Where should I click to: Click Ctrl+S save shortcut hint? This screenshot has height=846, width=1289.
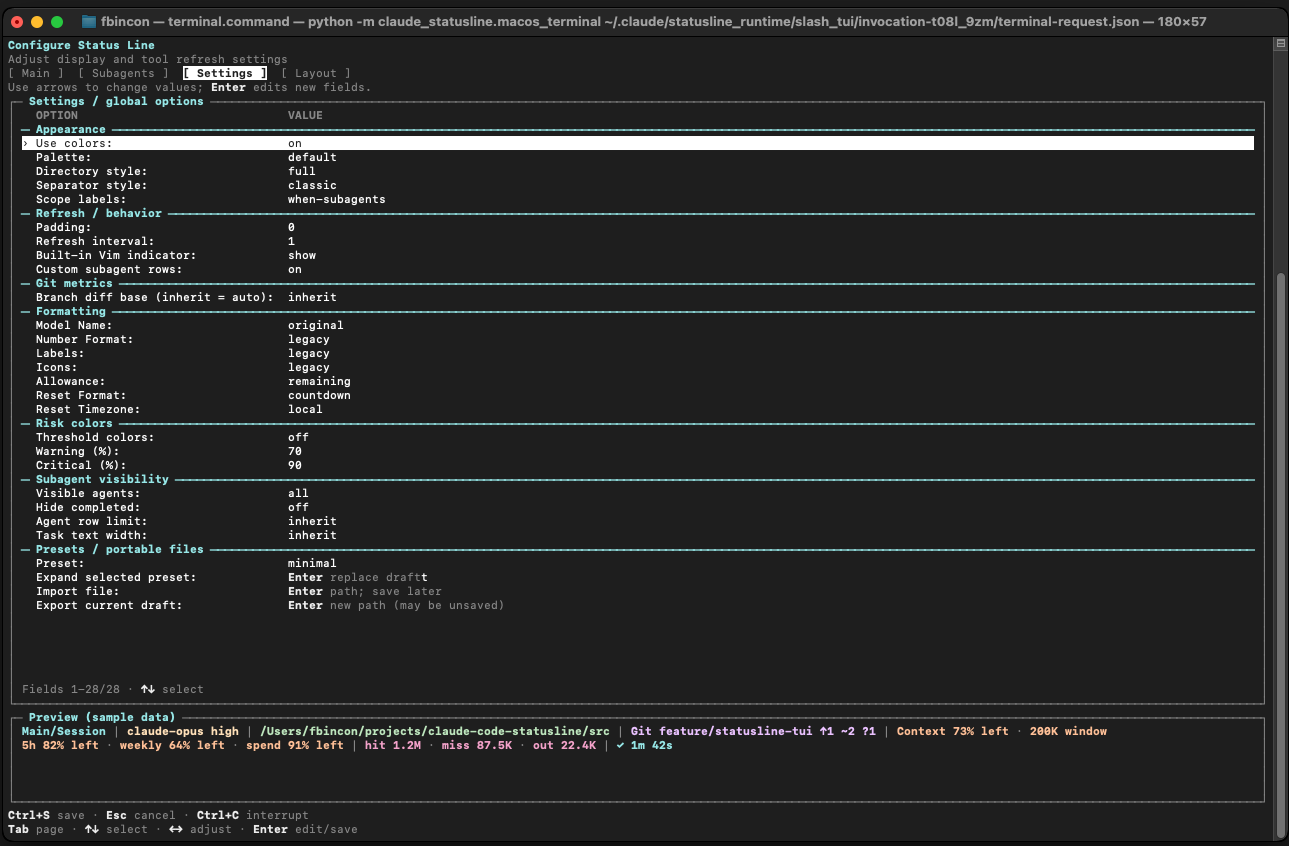[x=46, y=815]
